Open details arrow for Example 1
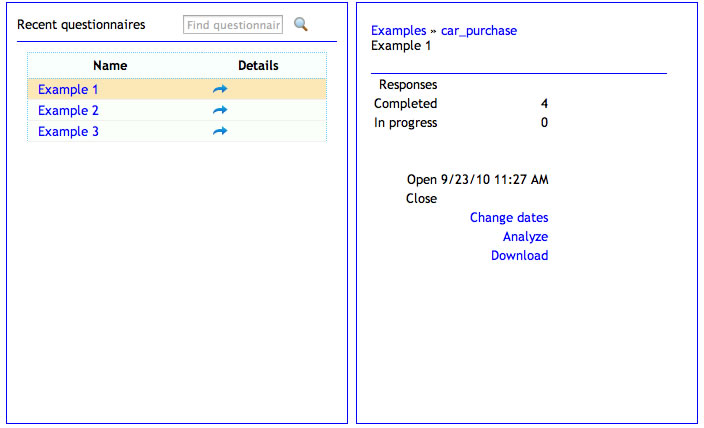 (220, 89)
